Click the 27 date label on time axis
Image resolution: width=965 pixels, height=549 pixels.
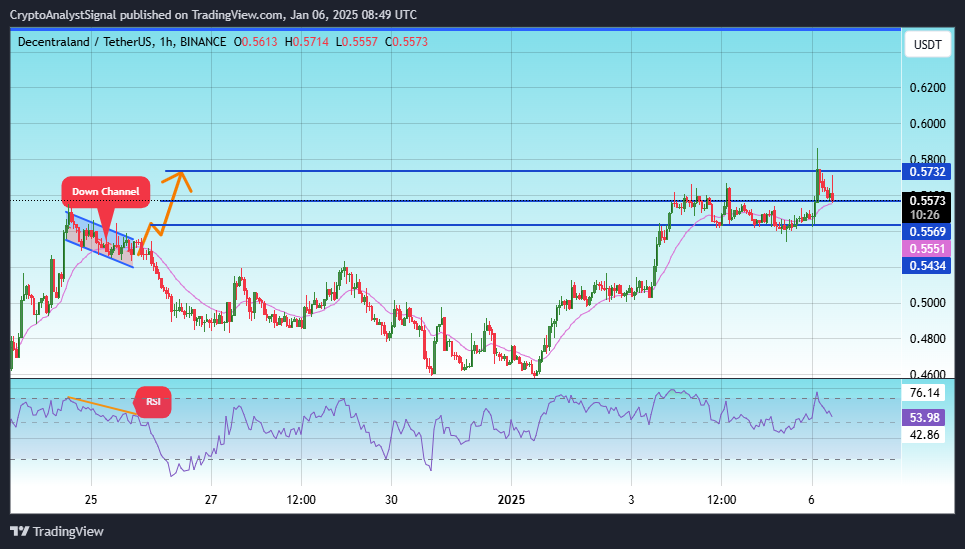click(211, 500)
